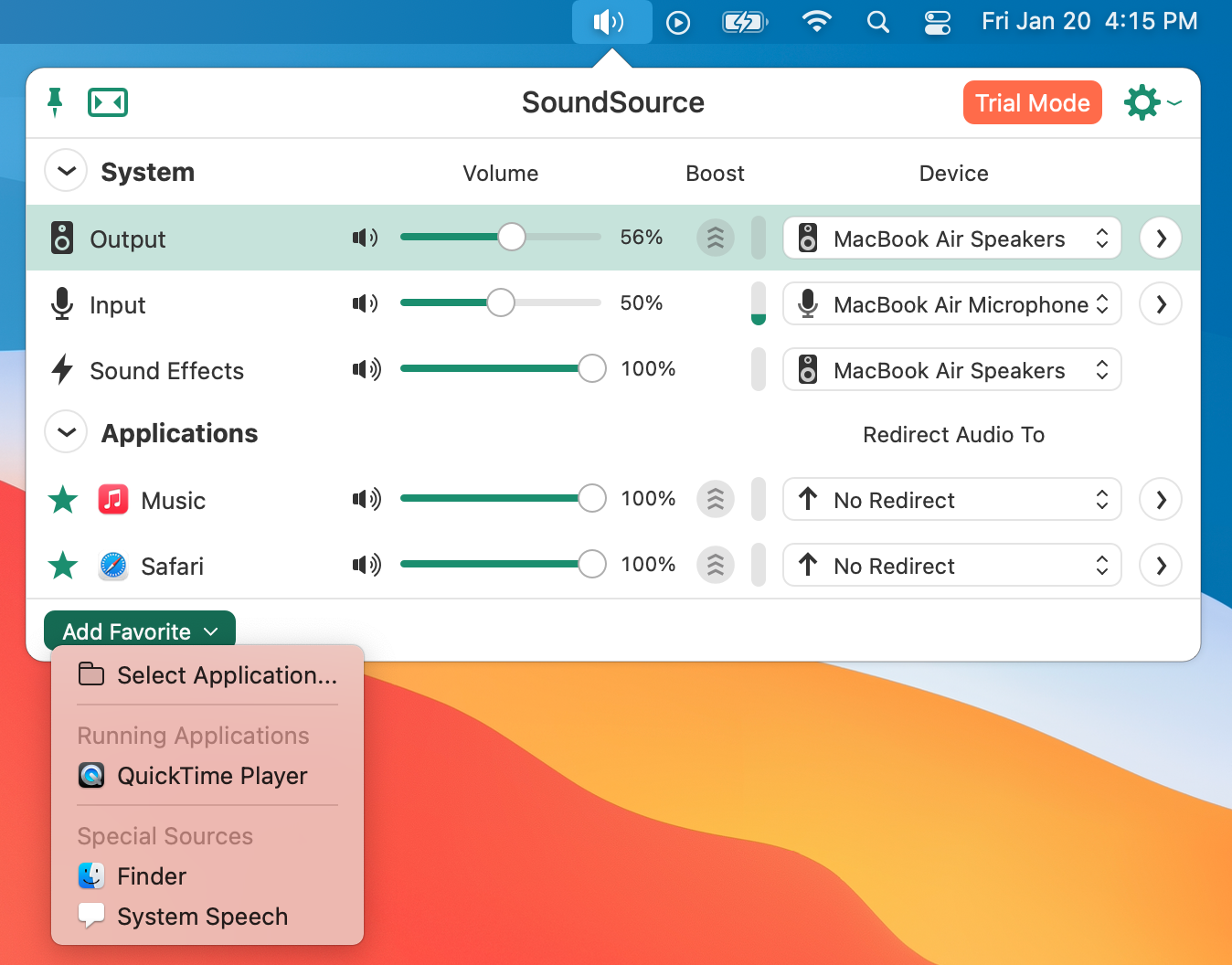Click the Input level meter
This screenshot has width=1232, height=965.
coord(759,303)
